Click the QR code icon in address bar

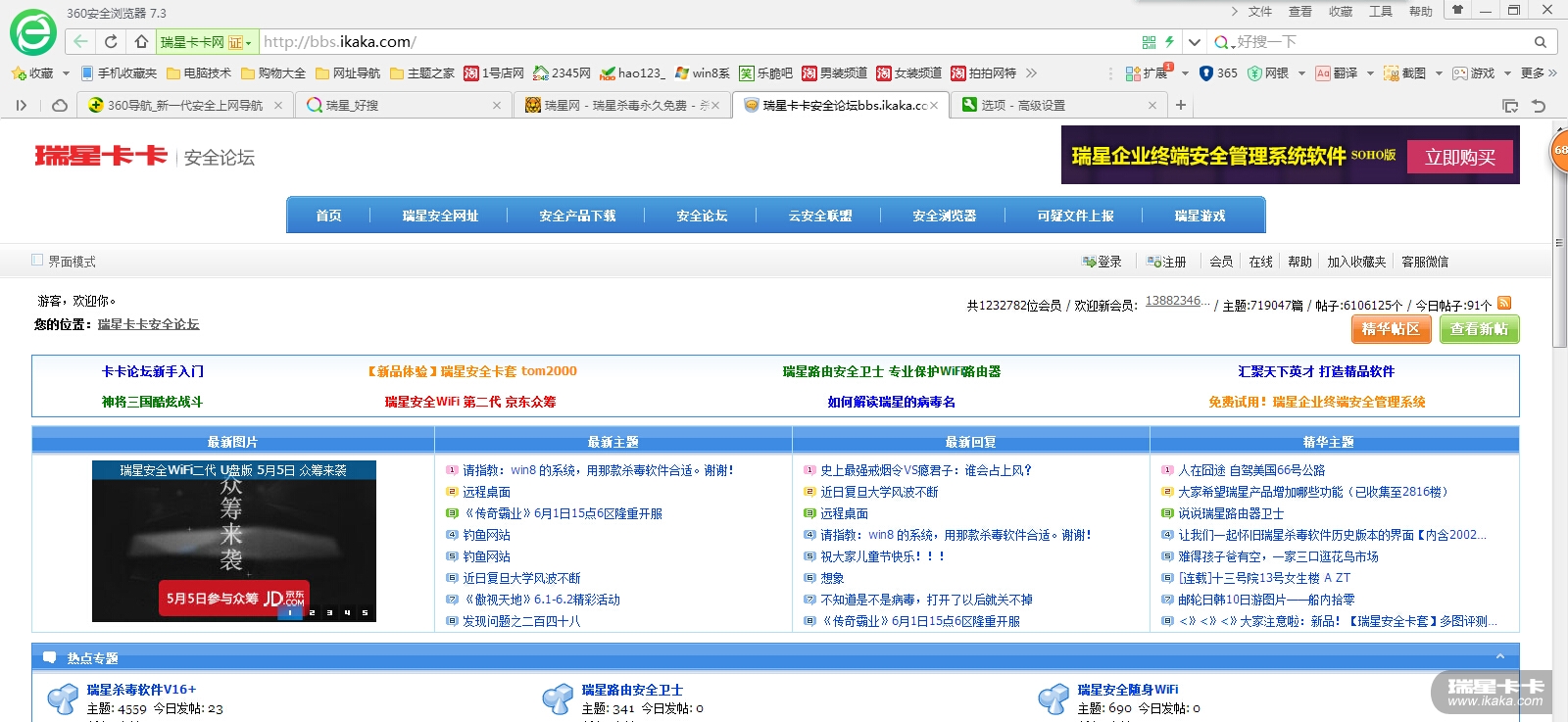(1149, 42)
